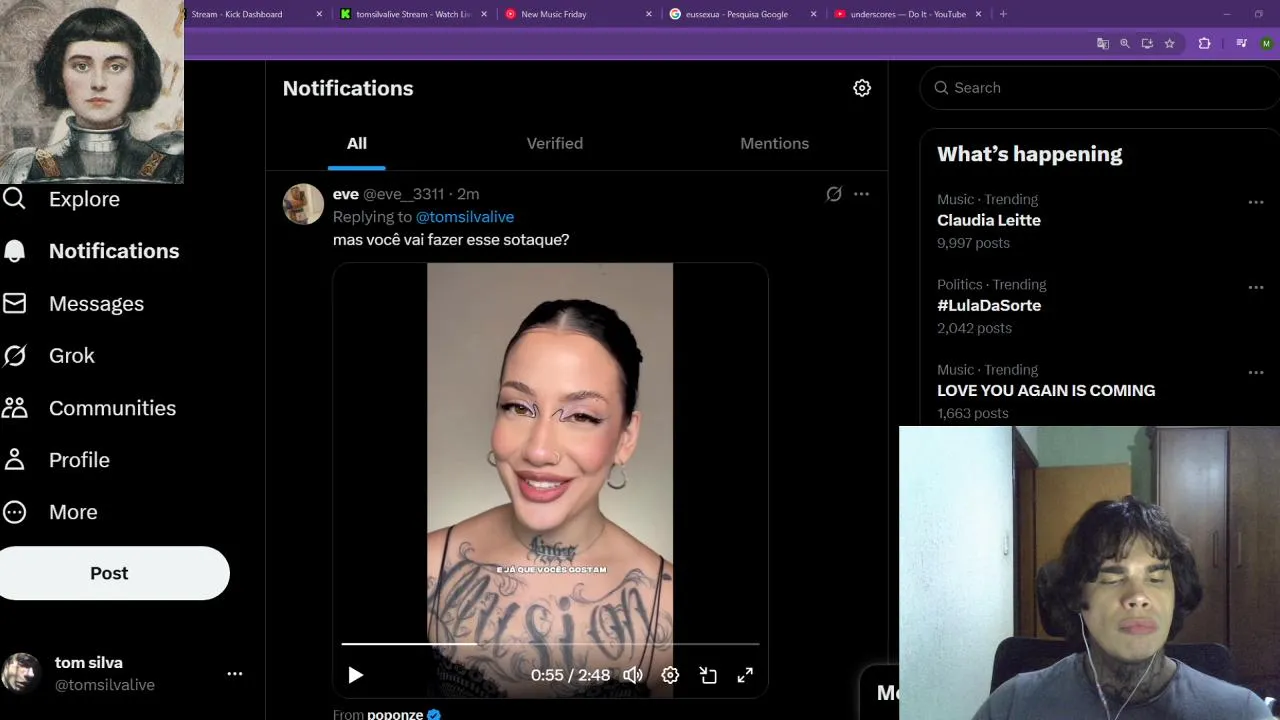Click tom silva account avatar
Viewport: 1280px width, 720px height.
pyautogui.click(x=20, y=673)
